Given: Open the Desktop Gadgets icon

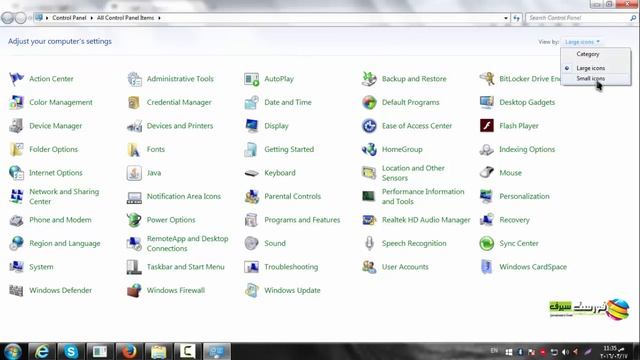Looking at the screenshot, I should pyautogui.click(x=487, y=102).
